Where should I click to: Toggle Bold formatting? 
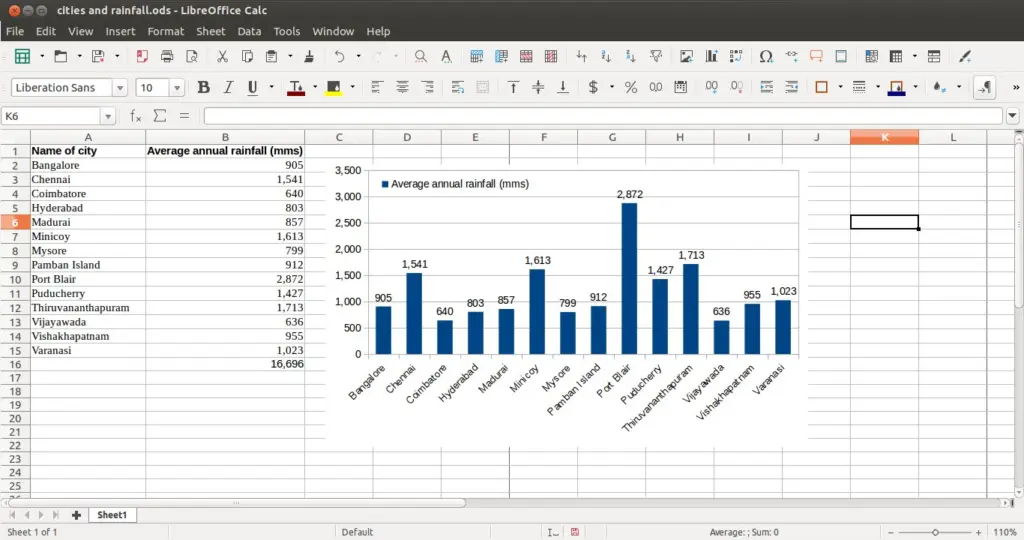(x=203, y=87)
